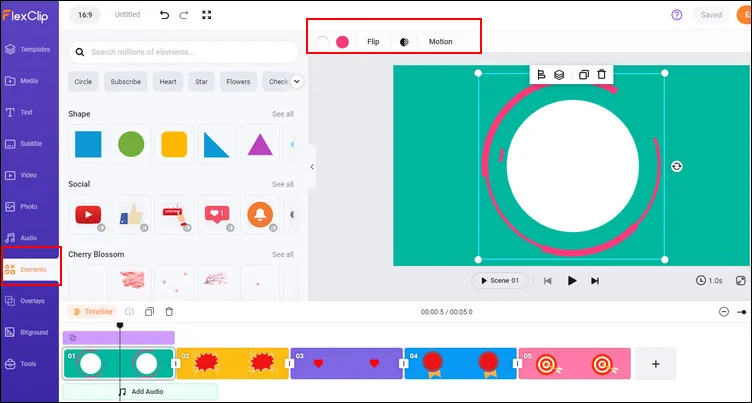The width and height of the screenshot is (752, 403).
Task: Play the video preview
Action: [572, 281]
